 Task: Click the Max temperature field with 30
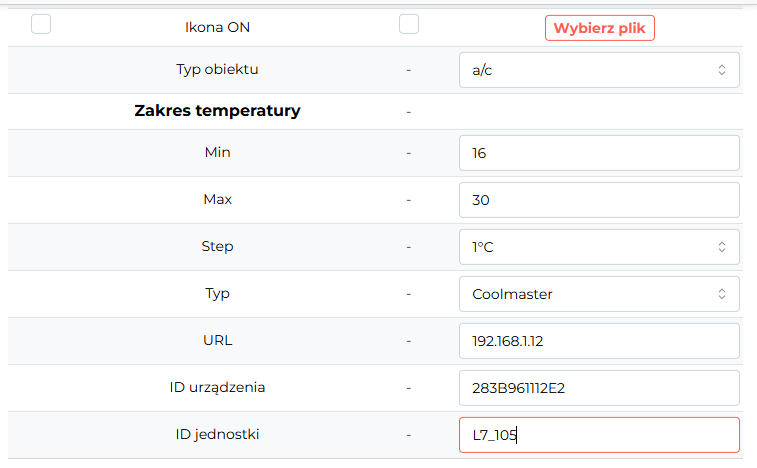[x=599, y=200]
